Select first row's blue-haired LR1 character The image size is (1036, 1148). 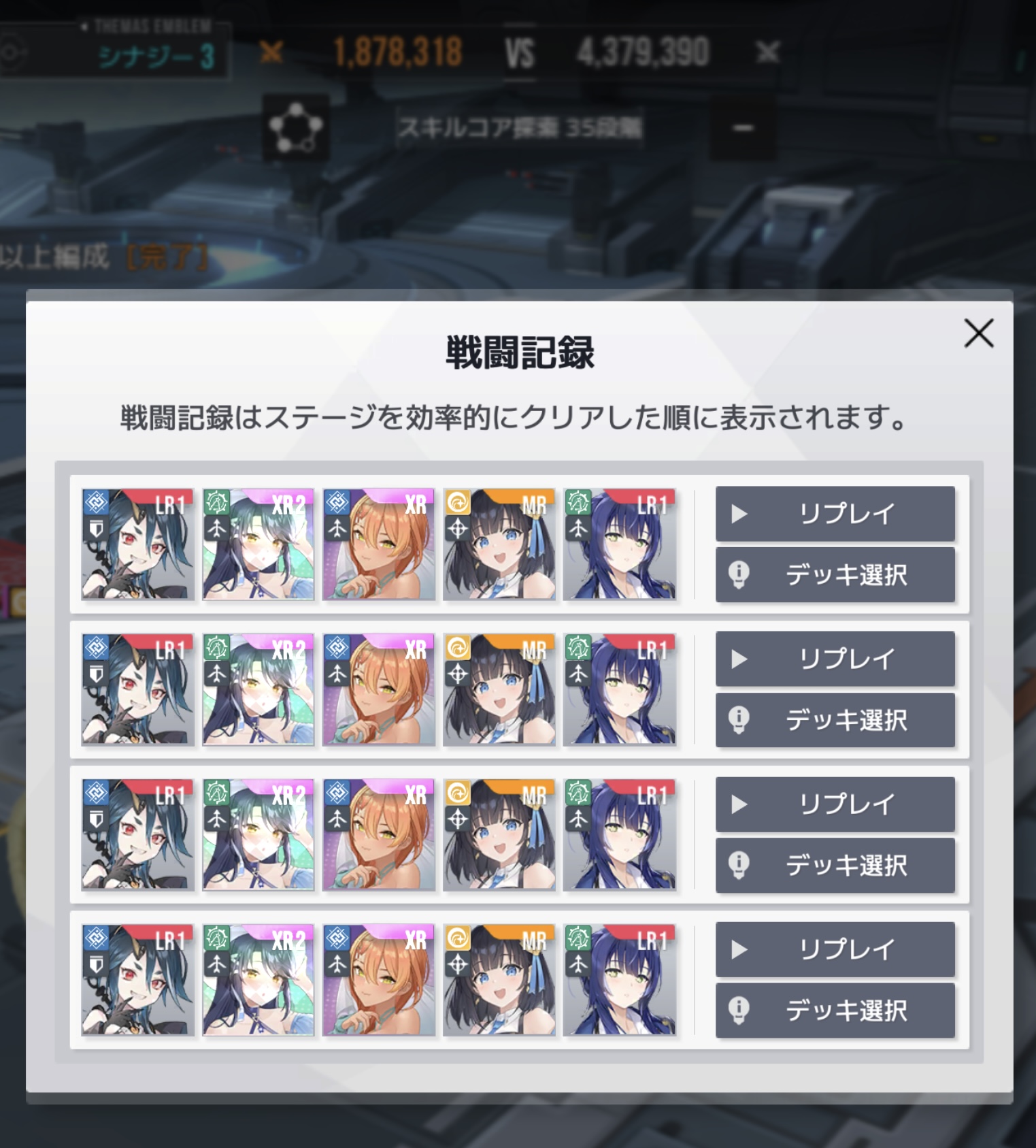click(x=620, y=544)
